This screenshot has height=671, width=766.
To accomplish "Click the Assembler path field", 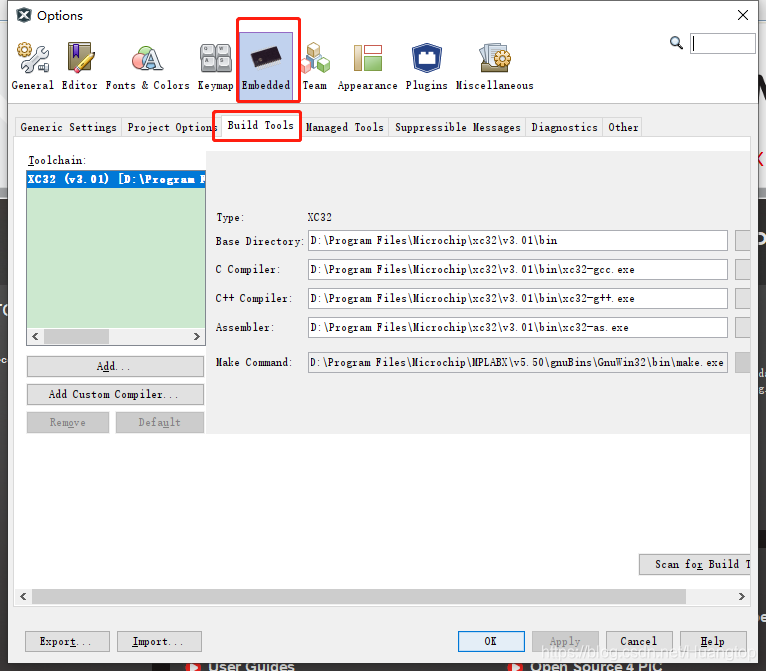I will click(518, 327).
